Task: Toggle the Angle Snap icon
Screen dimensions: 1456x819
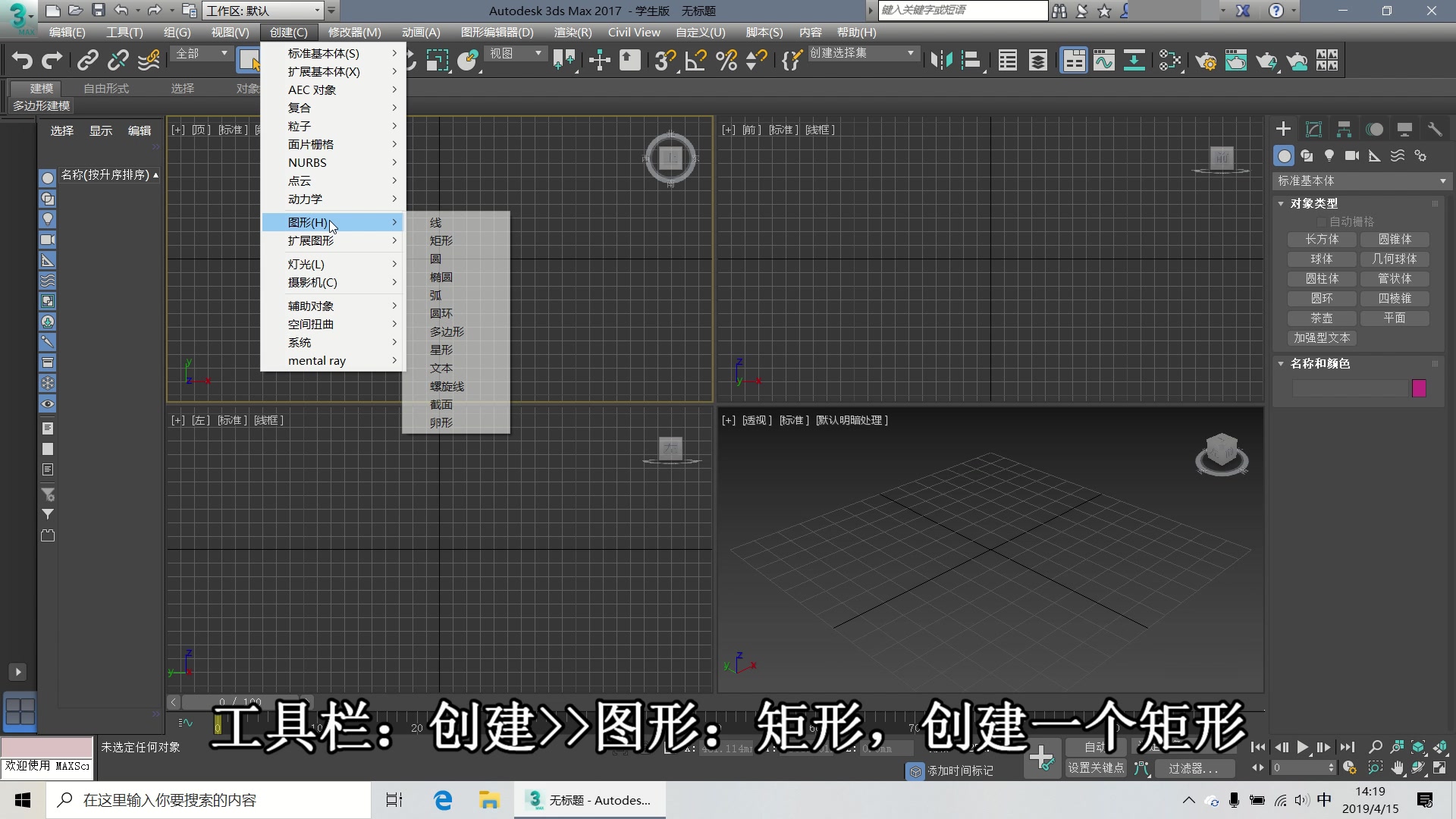Action: pyautogui.click(x=695, y=61)
